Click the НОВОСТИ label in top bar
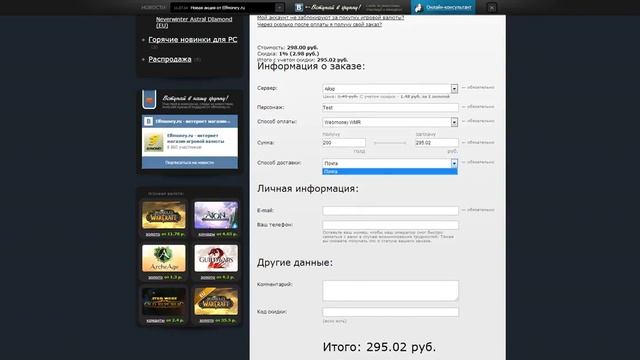 [153, 8]
